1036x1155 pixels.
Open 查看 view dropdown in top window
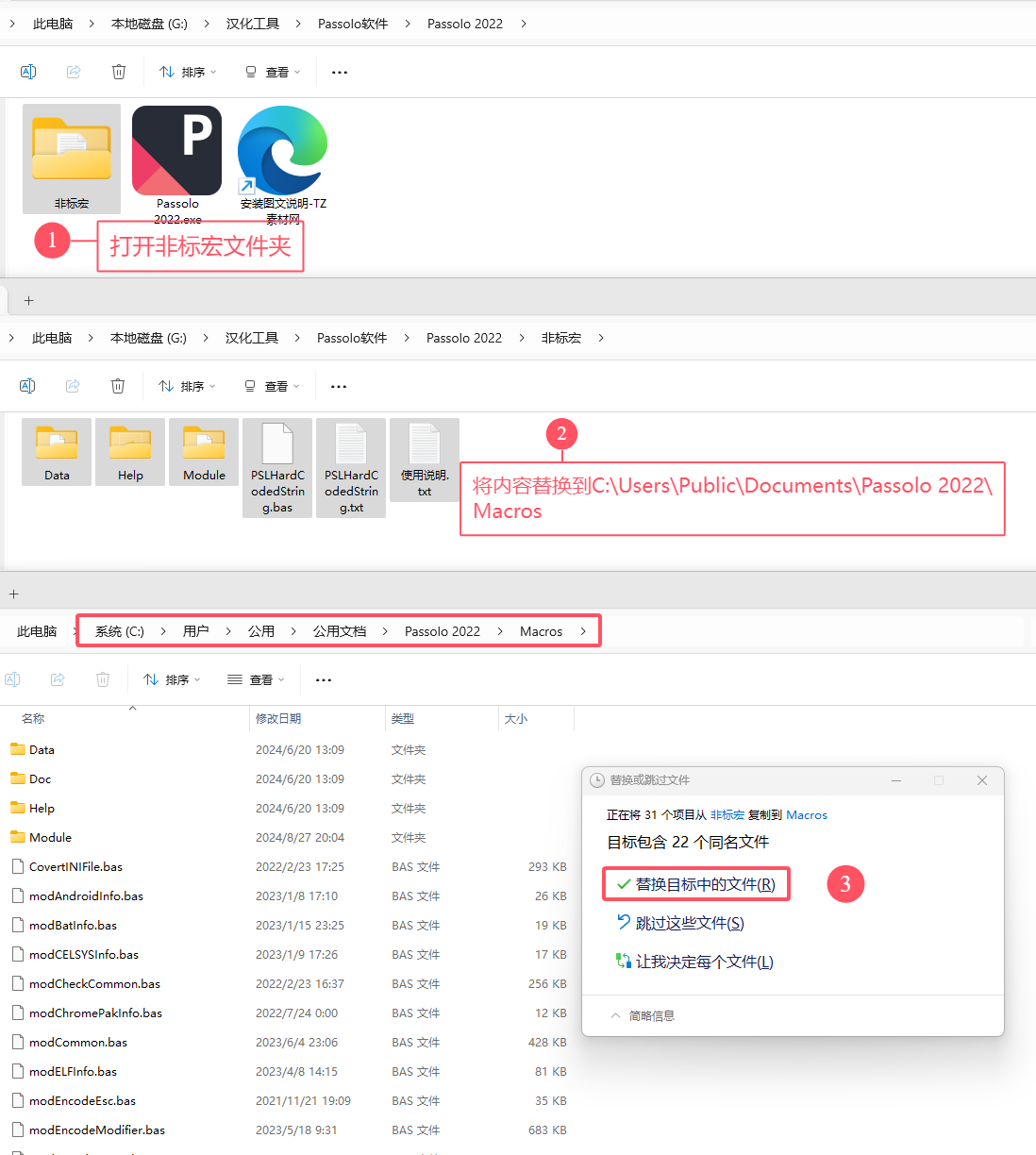pyautogui.click(x=272, y=72)
